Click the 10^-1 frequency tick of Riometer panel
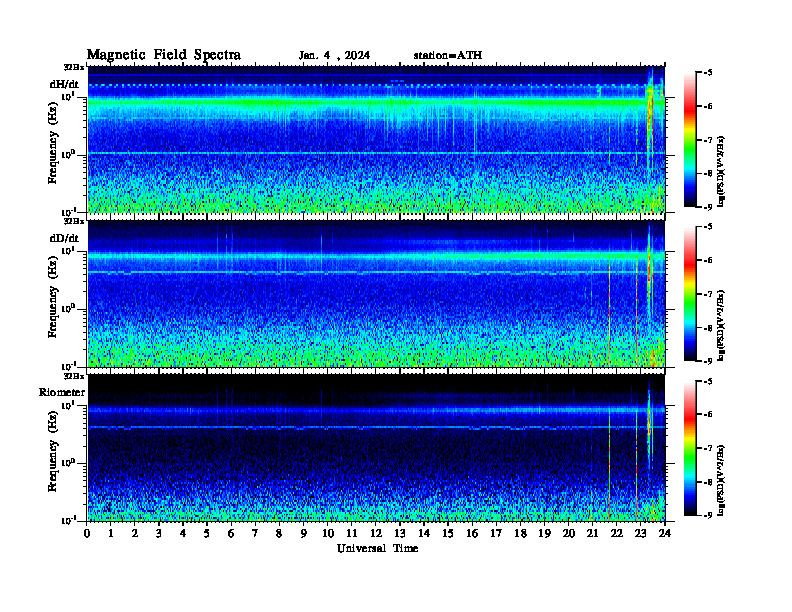The height and width of the screenshot is (612, 792). tap(68, 520)
